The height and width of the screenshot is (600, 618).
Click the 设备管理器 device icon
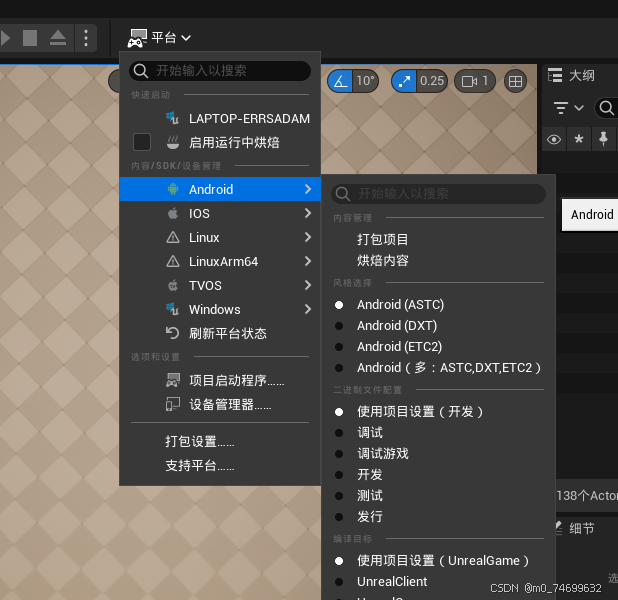pyautogui.click(x=173, y=404)
